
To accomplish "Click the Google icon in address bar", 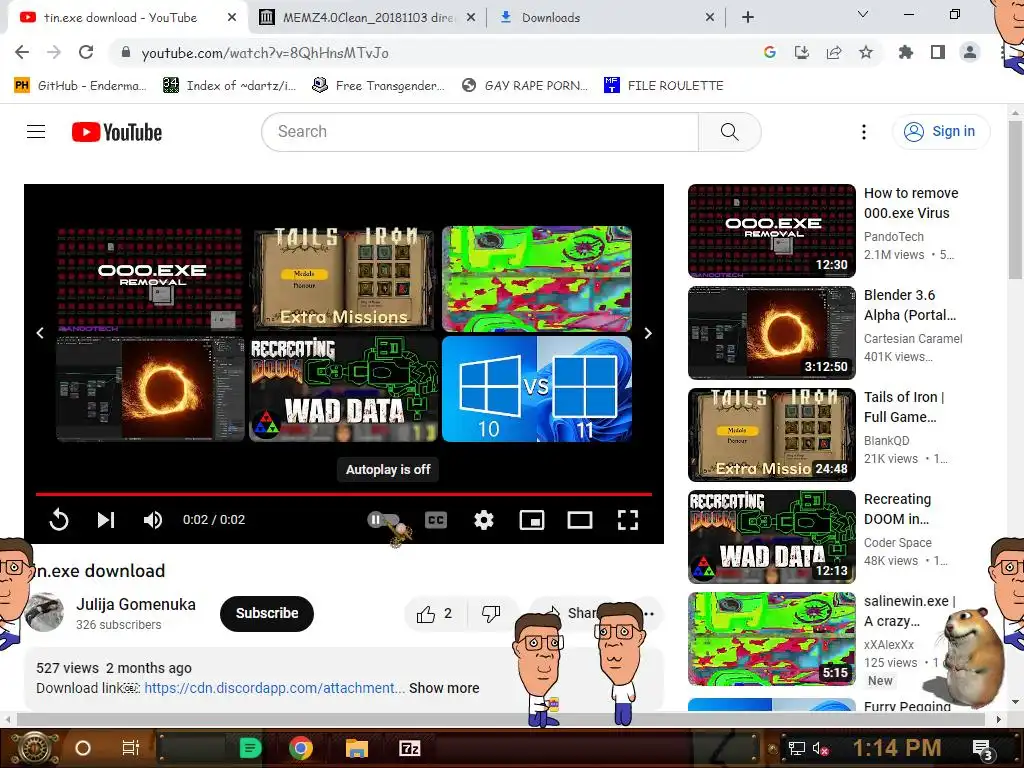I will tap(769, 52).
